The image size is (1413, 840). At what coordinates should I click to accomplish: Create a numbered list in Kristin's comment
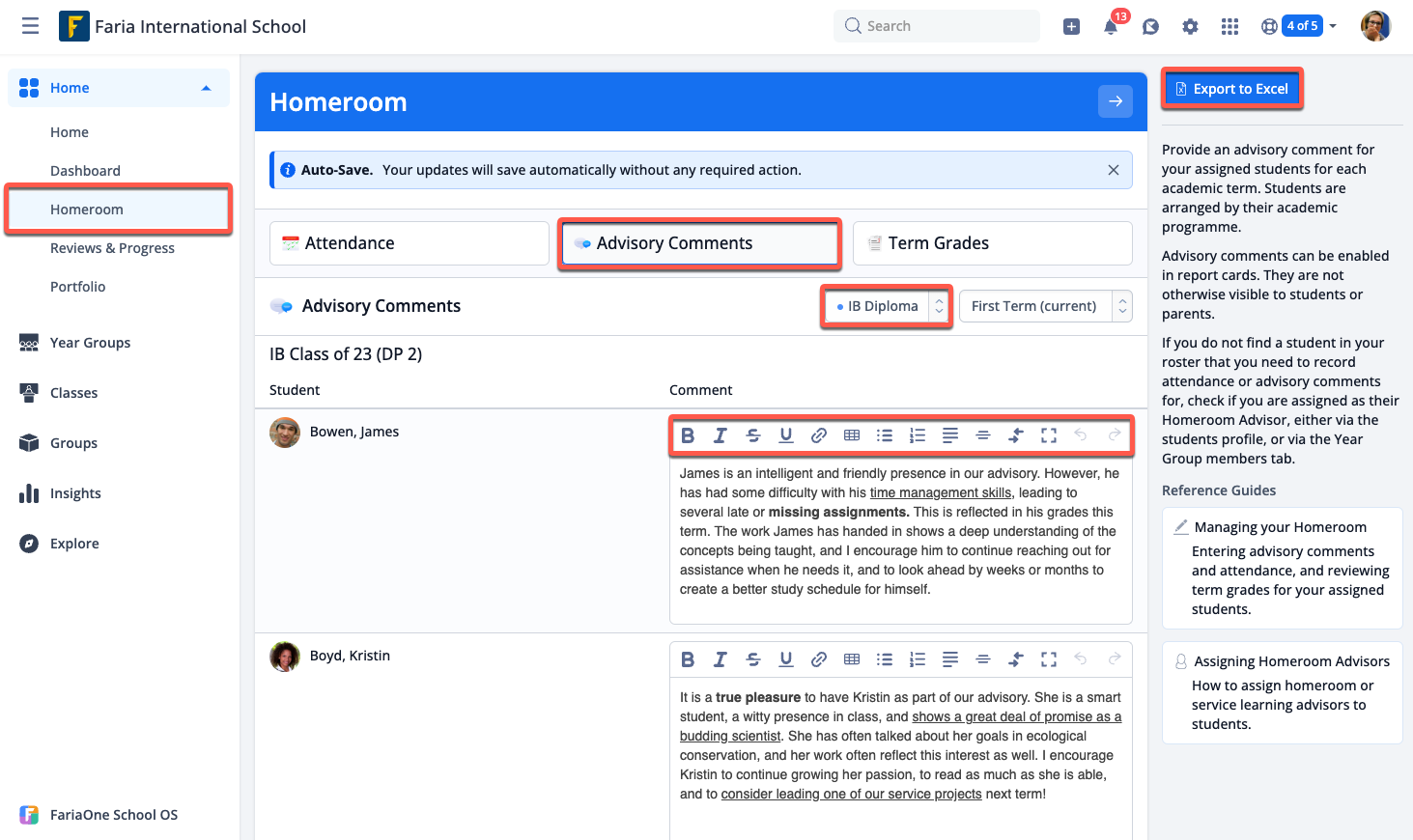click(917, 658)
